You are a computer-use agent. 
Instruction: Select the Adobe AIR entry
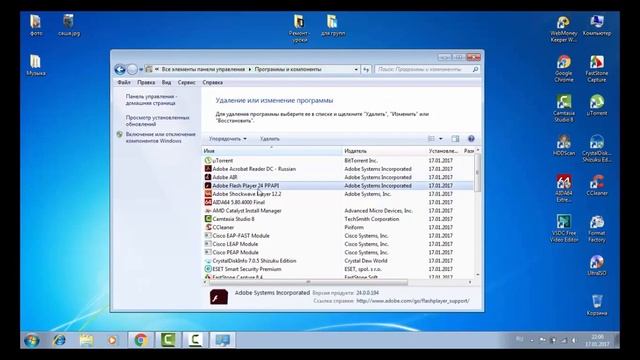click(x=338, y=178)
